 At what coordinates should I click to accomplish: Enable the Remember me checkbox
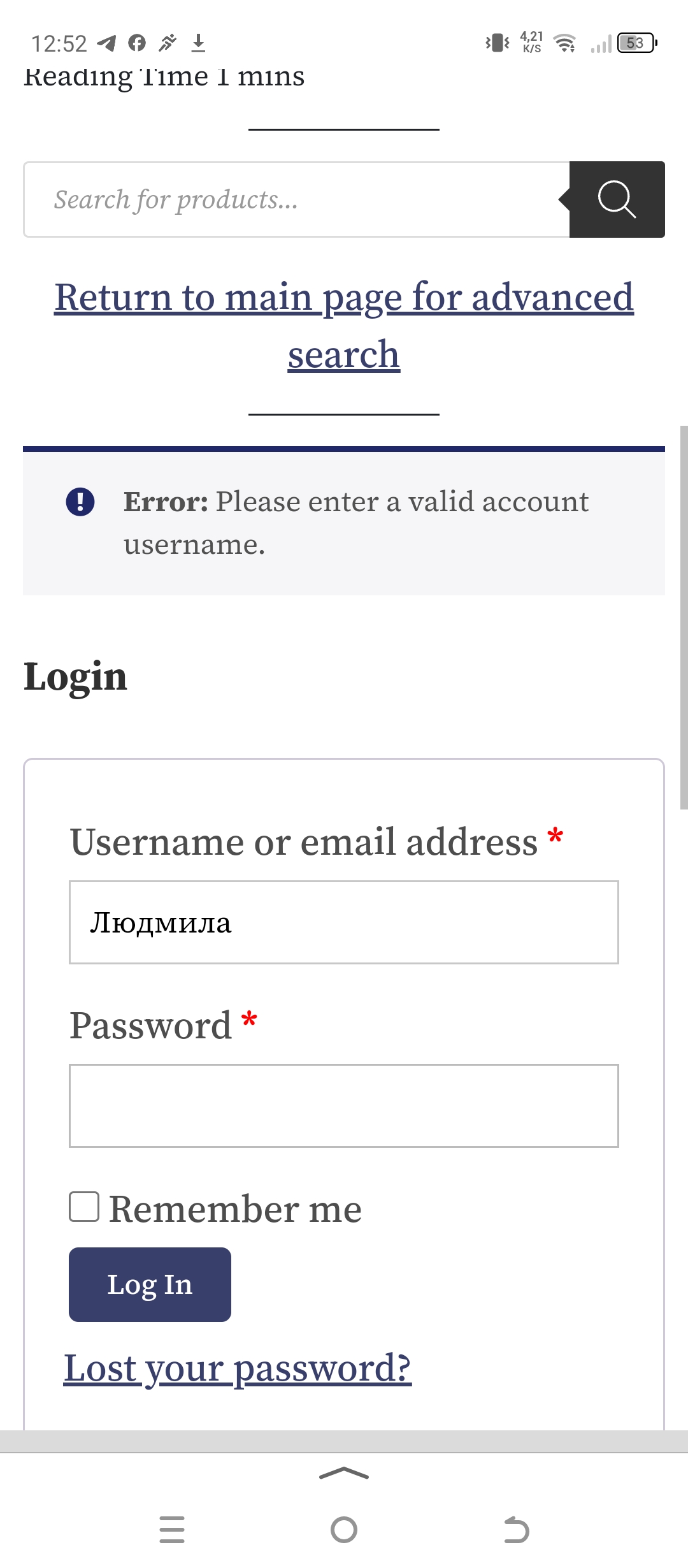click(x=84, y=1207)
